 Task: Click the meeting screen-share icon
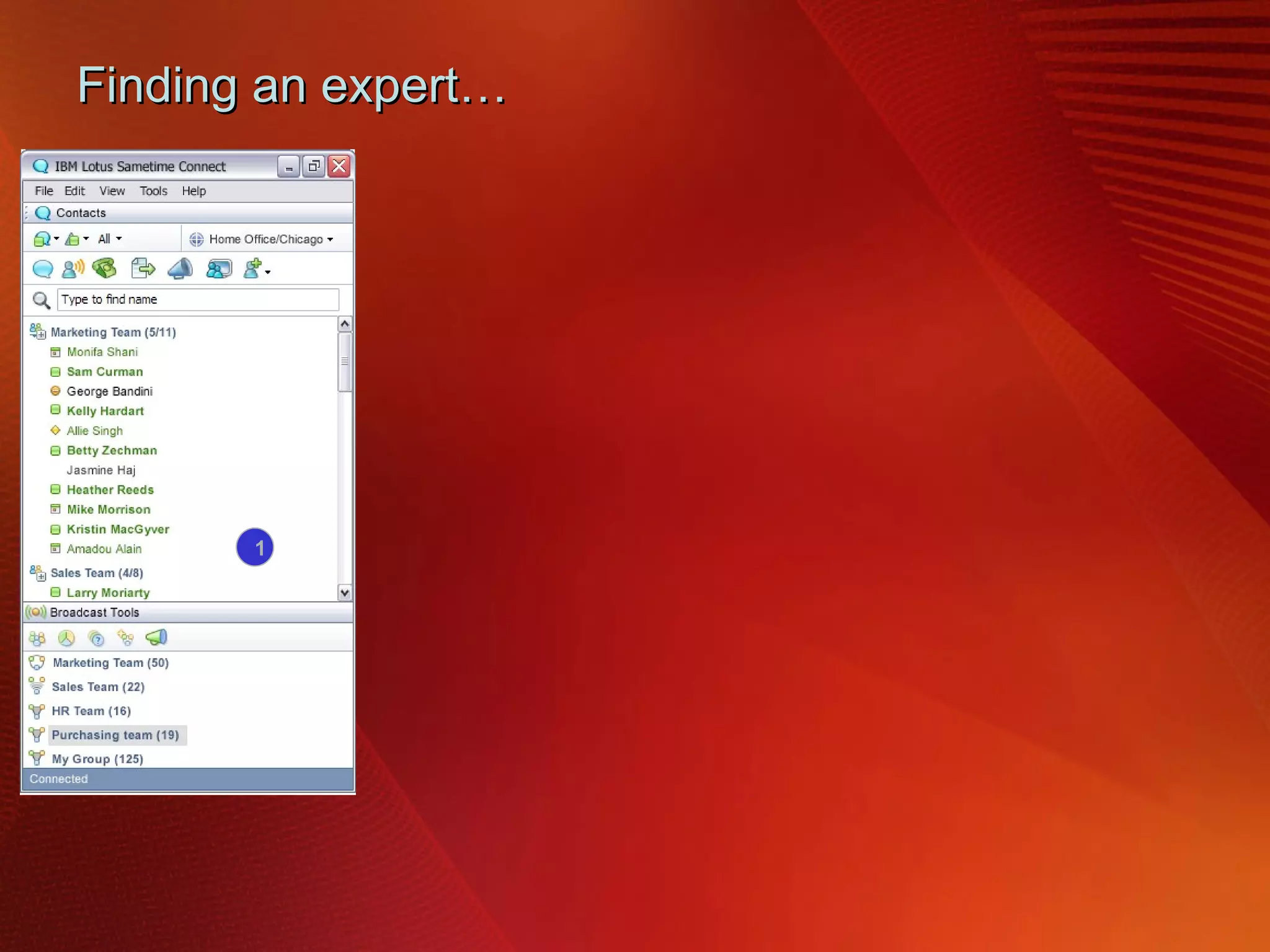(x=219, y=269)
